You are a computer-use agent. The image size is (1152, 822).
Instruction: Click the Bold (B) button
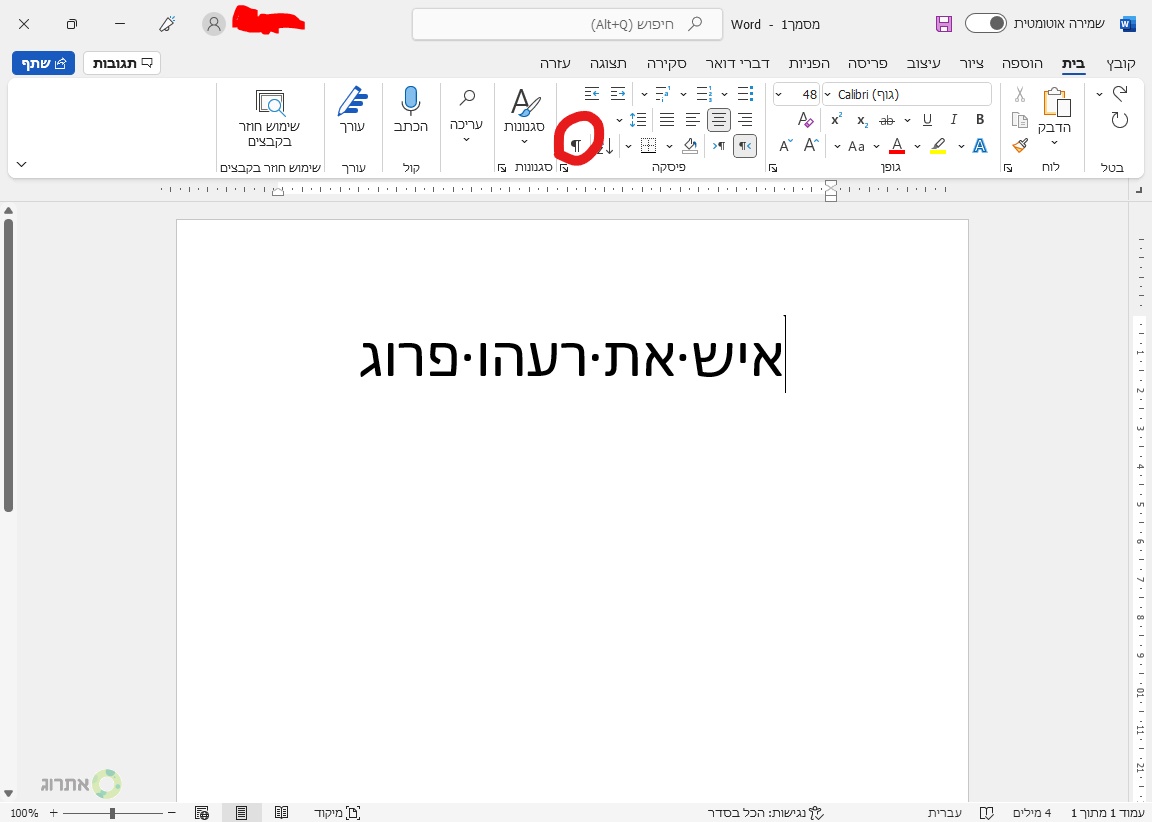pos(979,120)
